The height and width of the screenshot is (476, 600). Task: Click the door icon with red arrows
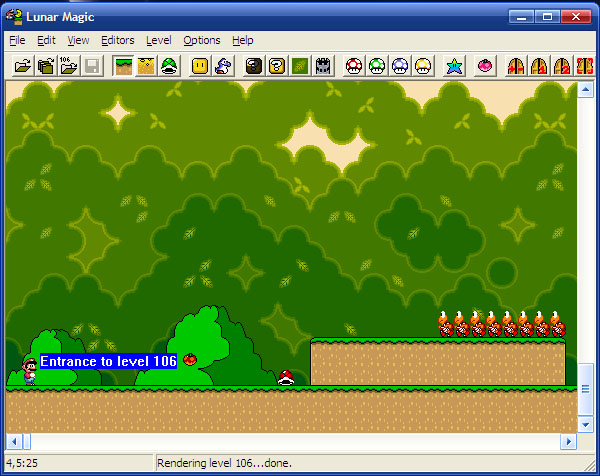[x=516, y=66]
